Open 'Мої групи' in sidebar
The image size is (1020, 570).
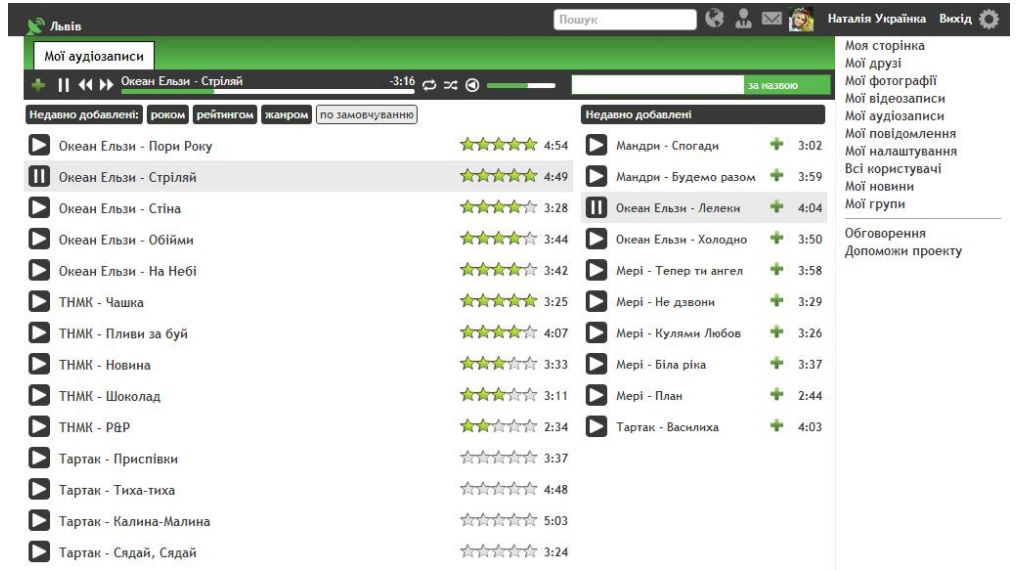(x=875, y=204)
